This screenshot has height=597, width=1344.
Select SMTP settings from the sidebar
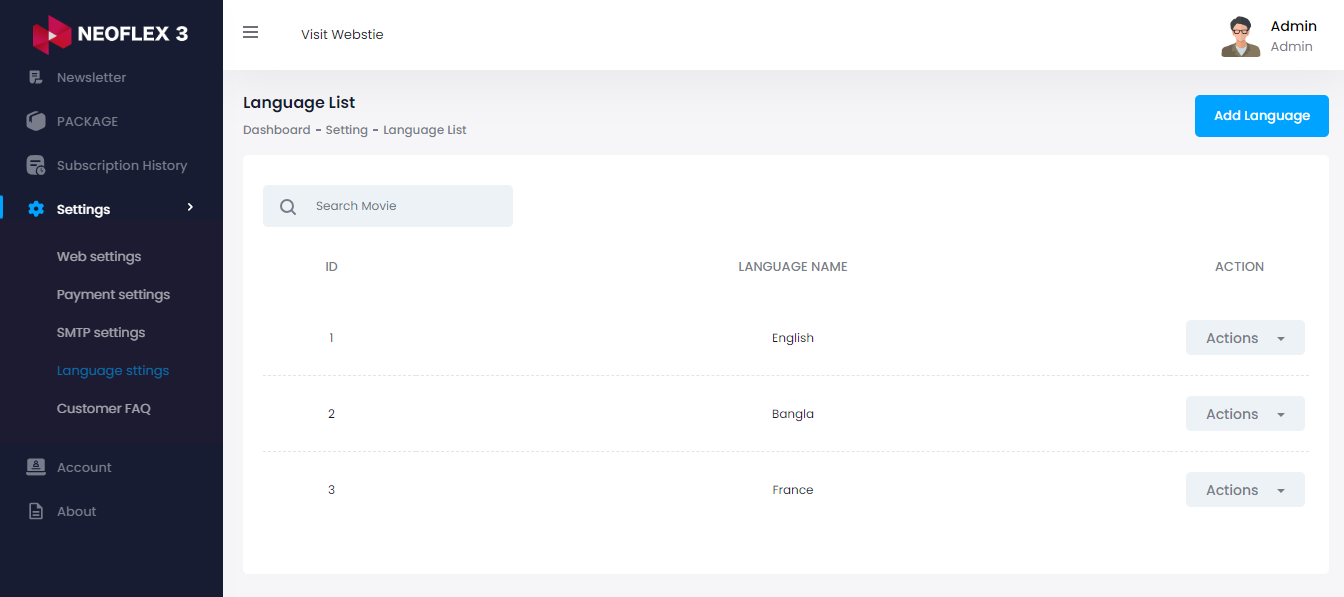point(100,332)
